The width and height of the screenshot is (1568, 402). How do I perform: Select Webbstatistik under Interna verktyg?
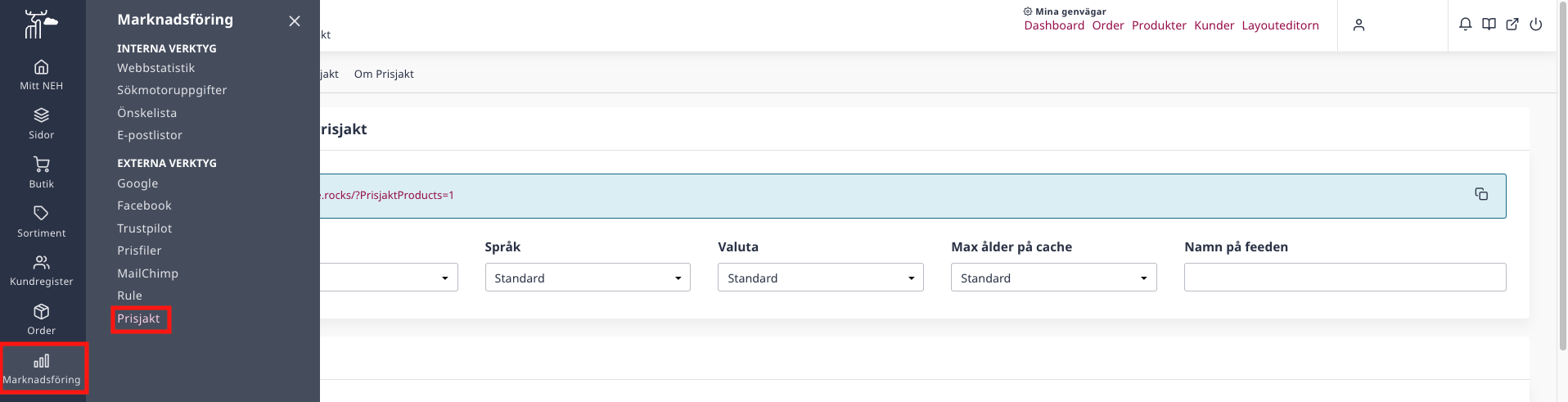(x=155, y=68)
